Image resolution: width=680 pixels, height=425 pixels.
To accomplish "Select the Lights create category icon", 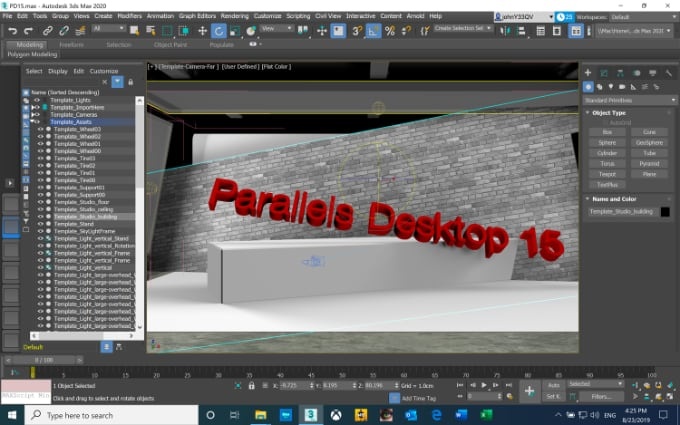I will [x=611, y=87].
